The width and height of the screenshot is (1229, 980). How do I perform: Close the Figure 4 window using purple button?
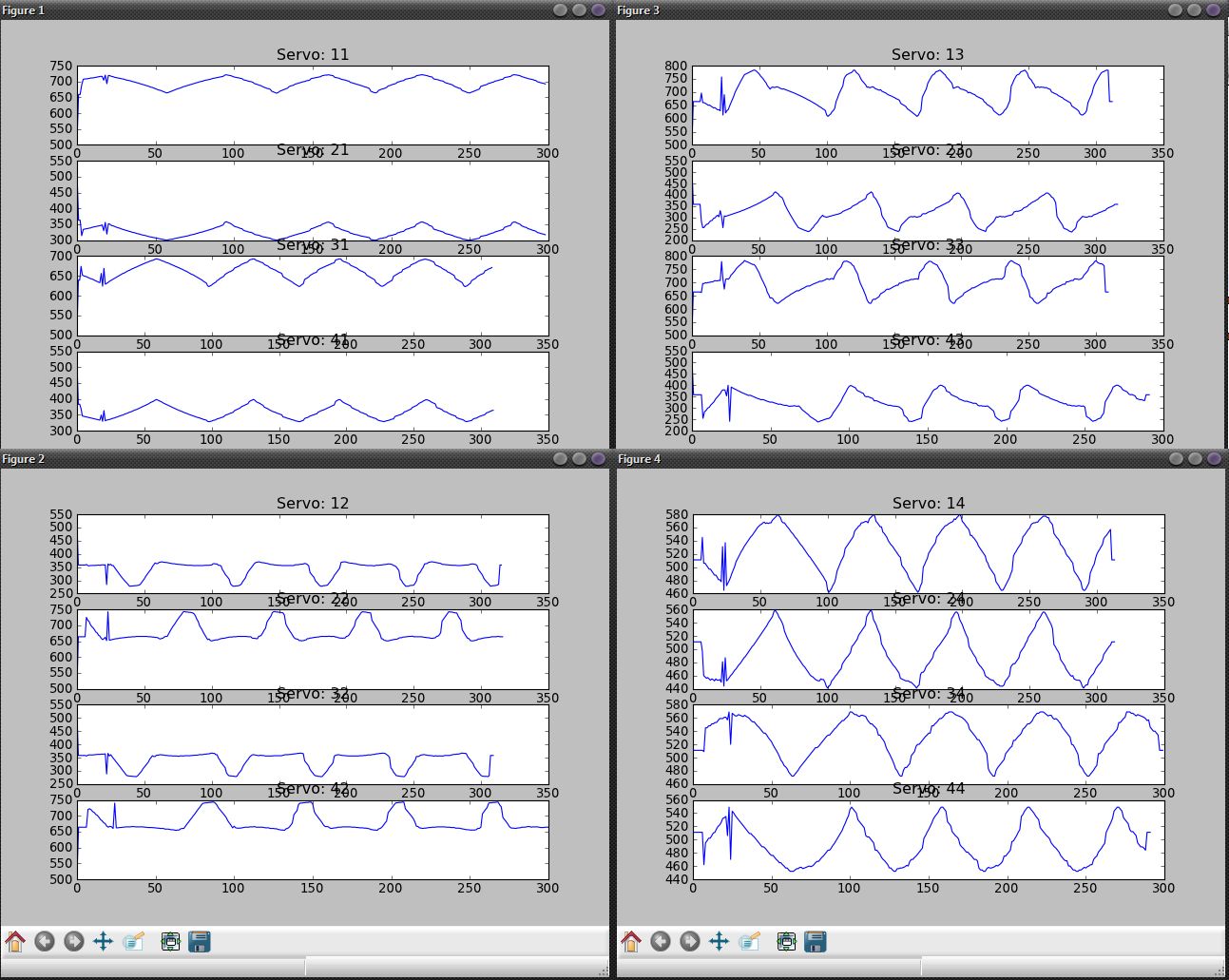1214,458
